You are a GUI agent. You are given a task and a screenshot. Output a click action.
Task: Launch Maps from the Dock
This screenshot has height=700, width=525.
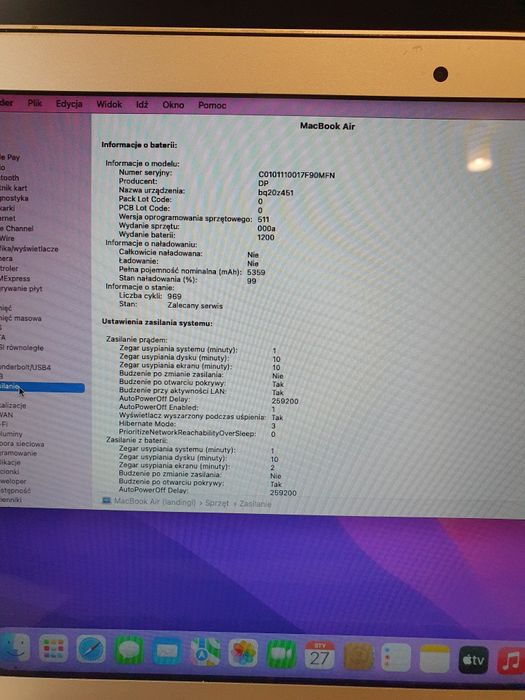point(205,652)
